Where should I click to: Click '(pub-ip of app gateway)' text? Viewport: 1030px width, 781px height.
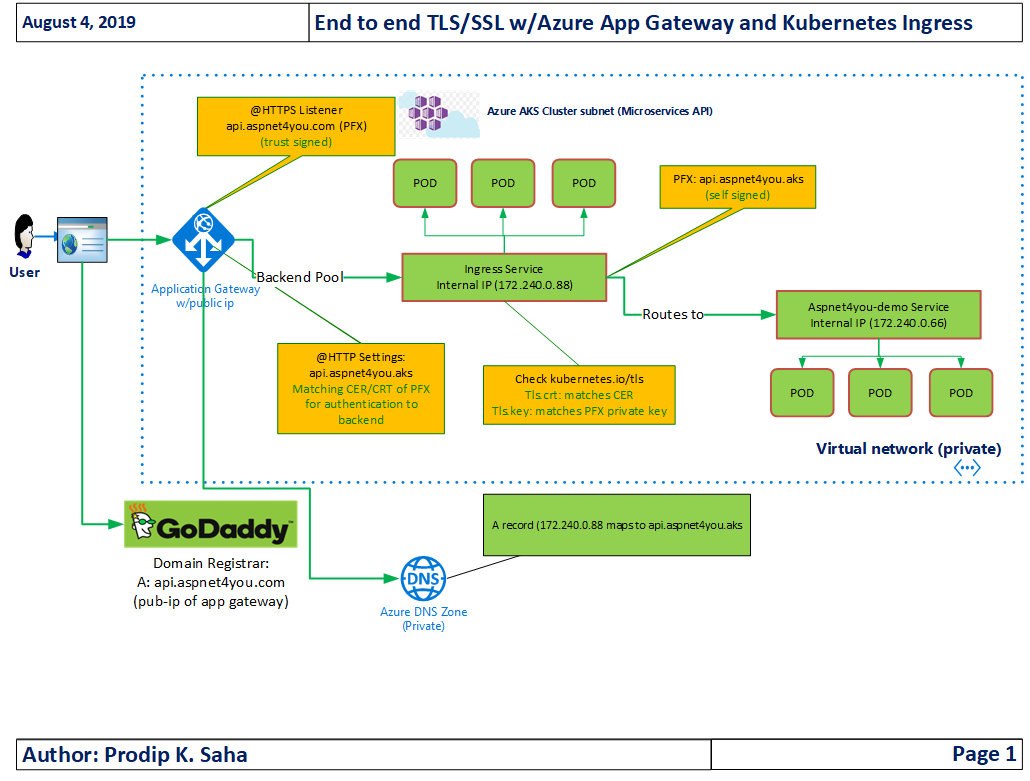coord(211,602)
